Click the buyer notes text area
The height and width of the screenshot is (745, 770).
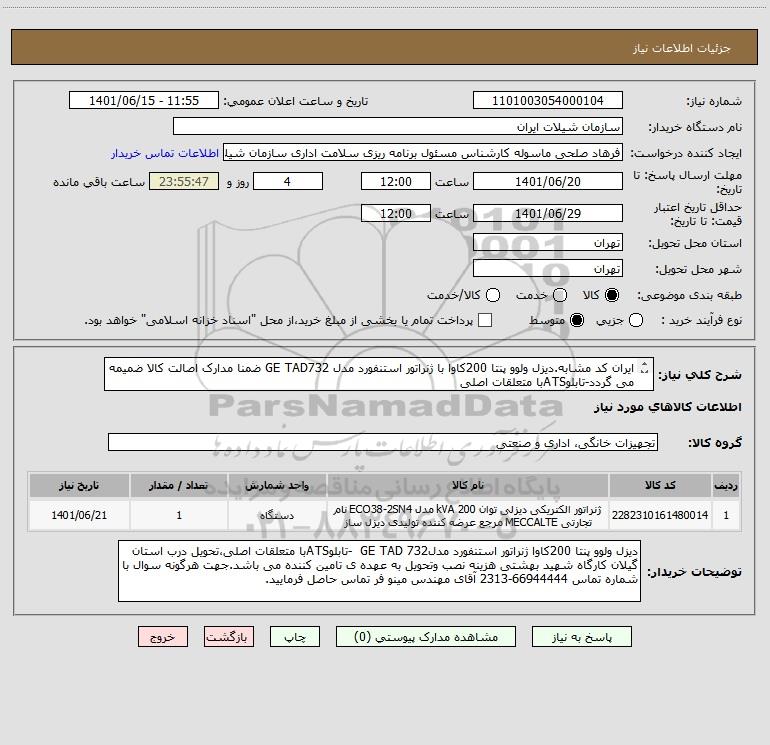[x=379, y=571]
